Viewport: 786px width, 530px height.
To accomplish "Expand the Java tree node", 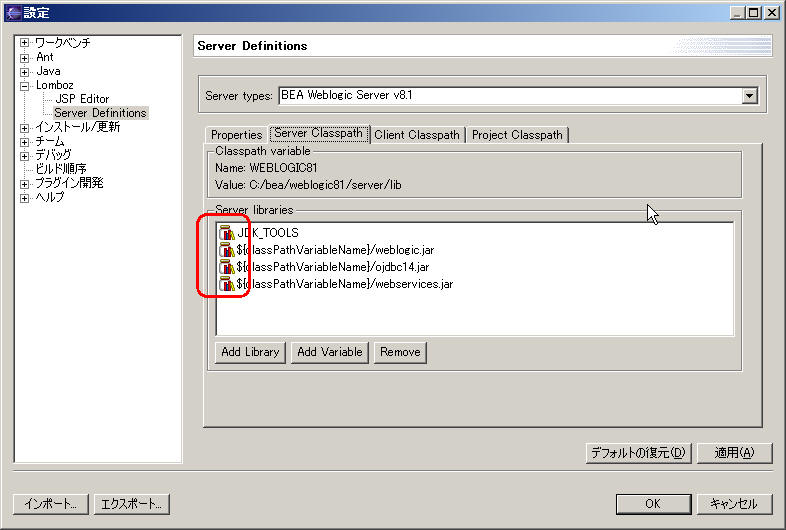I will tap(25, 71).
